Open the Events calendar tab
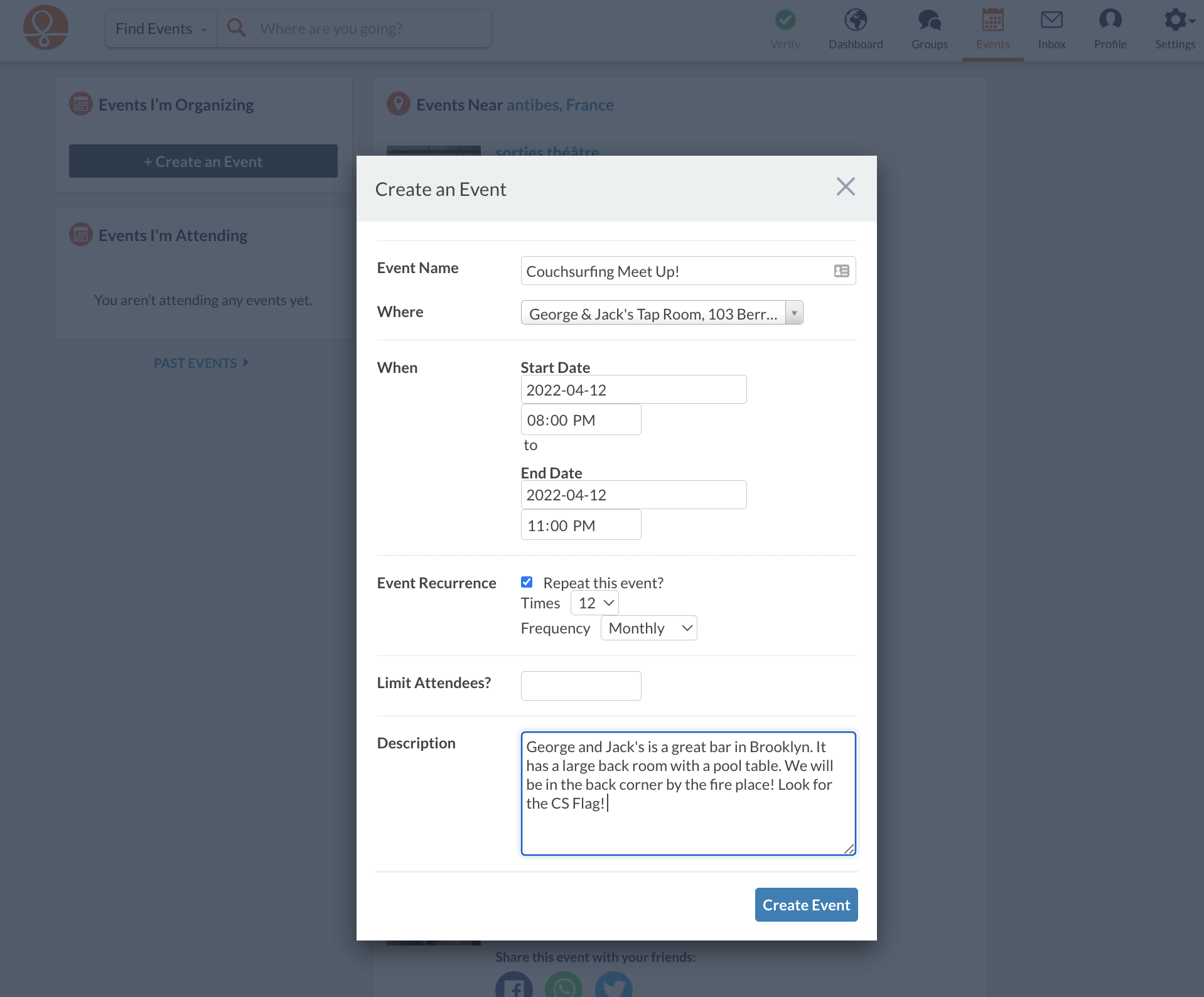This screenshot has width=1204, height=997. [x=992, y=29]
